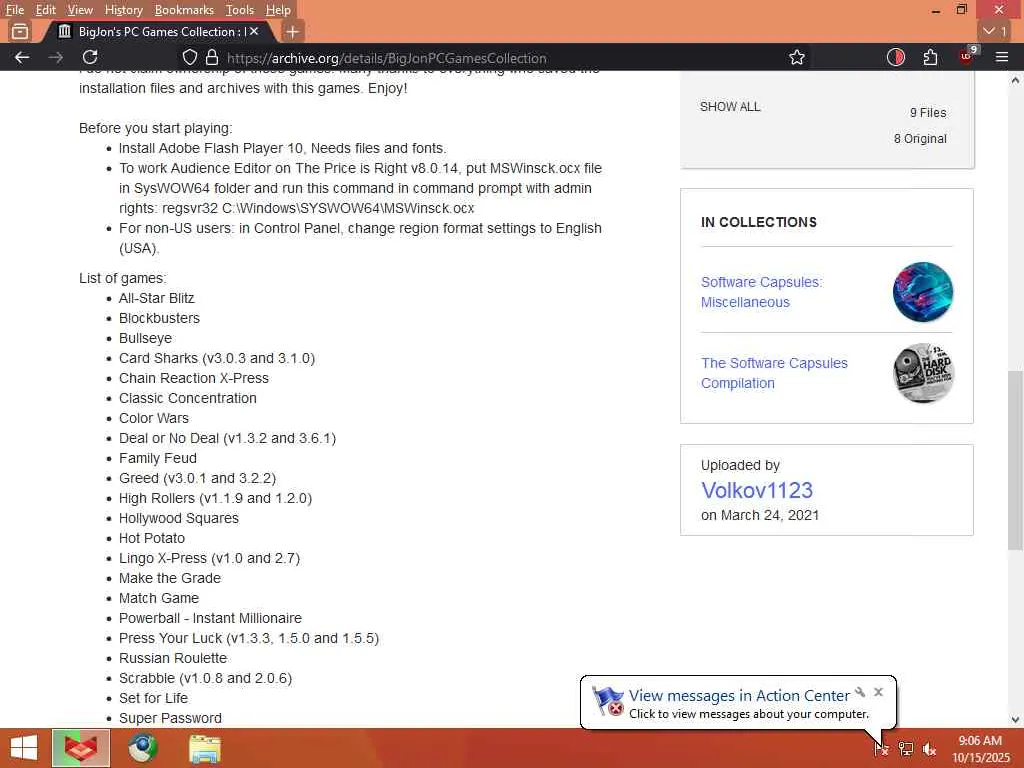Click the forward navigation arrow

56,57
